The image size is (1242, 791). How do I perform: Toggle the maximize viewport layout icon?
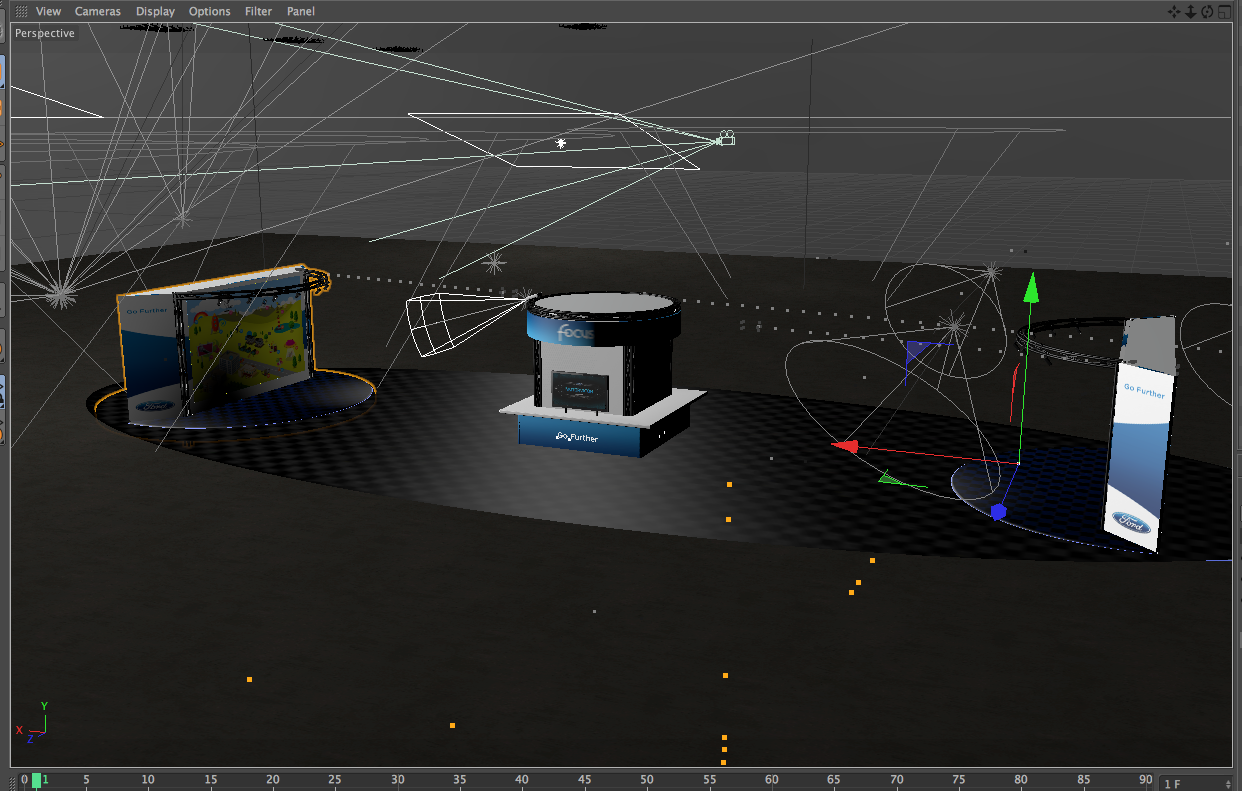[1224, 11]
